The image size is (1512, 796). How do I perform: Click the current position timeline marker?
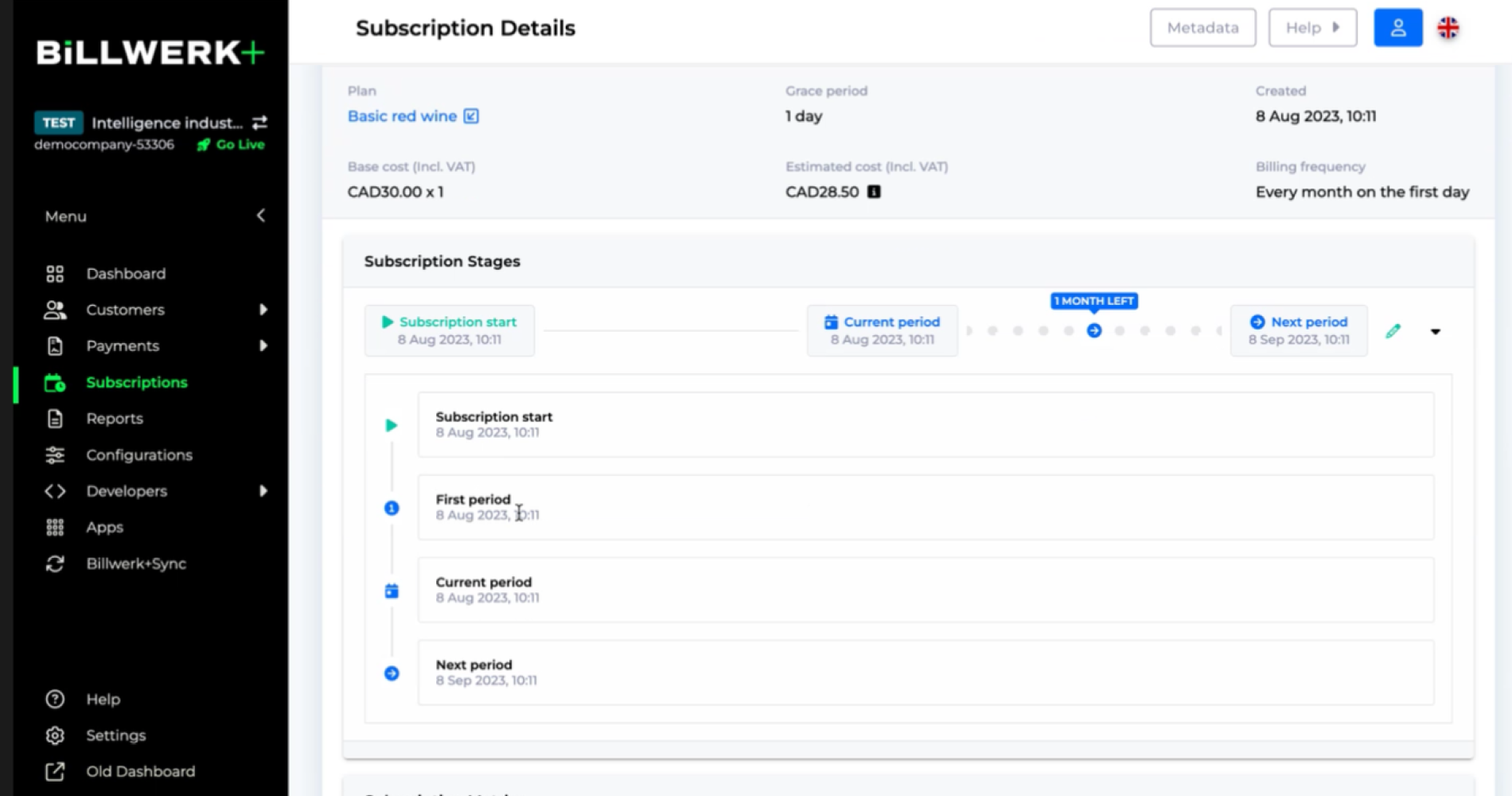click(1094, 330)
